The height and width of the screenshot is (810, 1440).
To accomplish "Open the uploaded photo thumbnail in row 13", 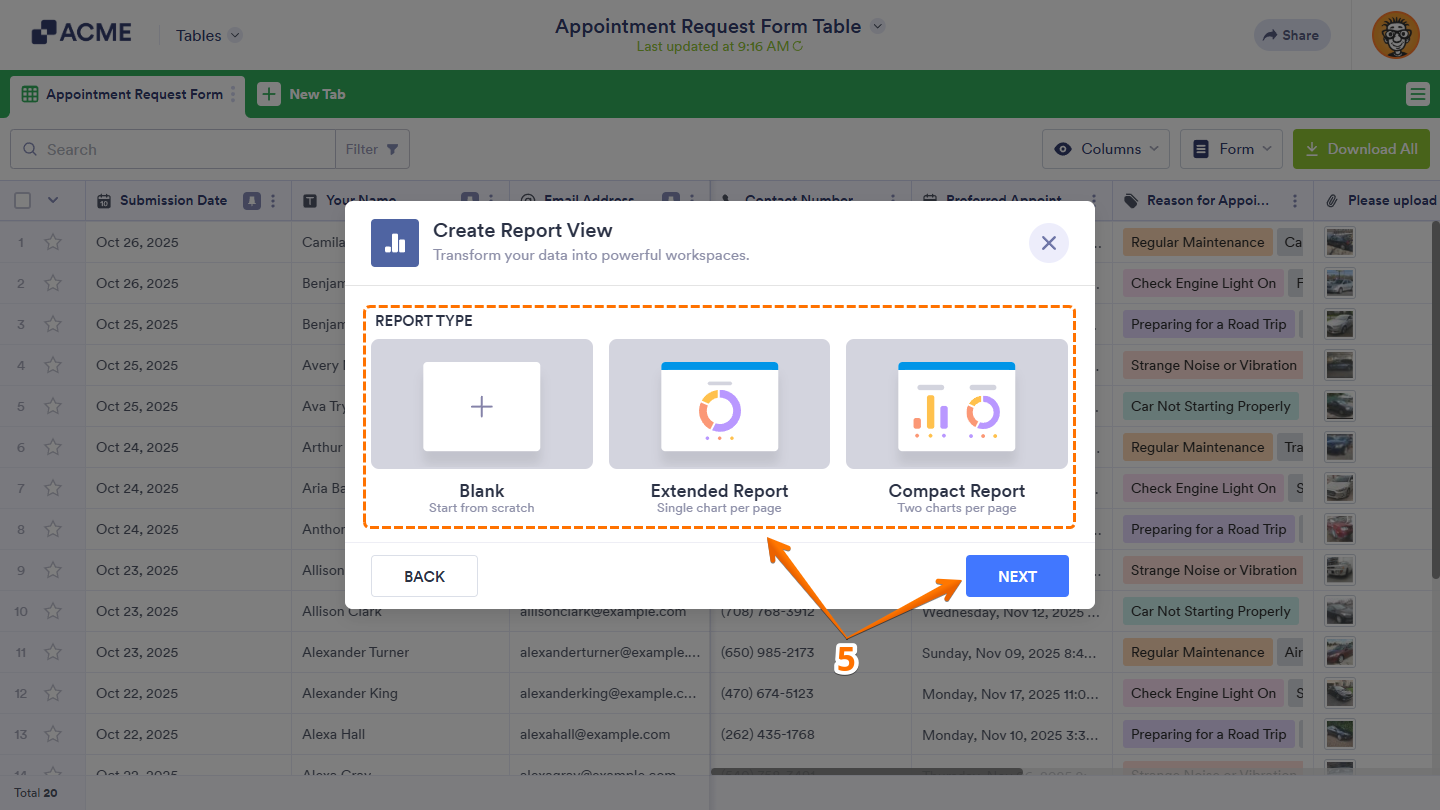I will tap(1339, 734).
